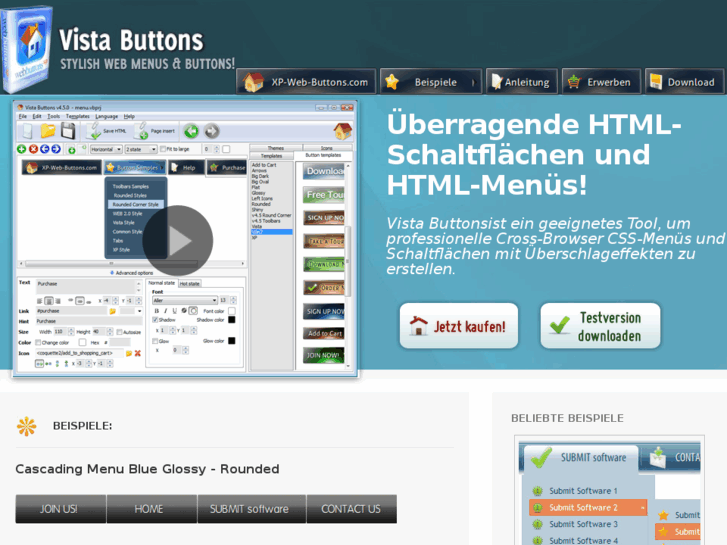Screen dimensions: 727x545
Task: Click the HOME sample menu button
Action: tap(152, 509)
